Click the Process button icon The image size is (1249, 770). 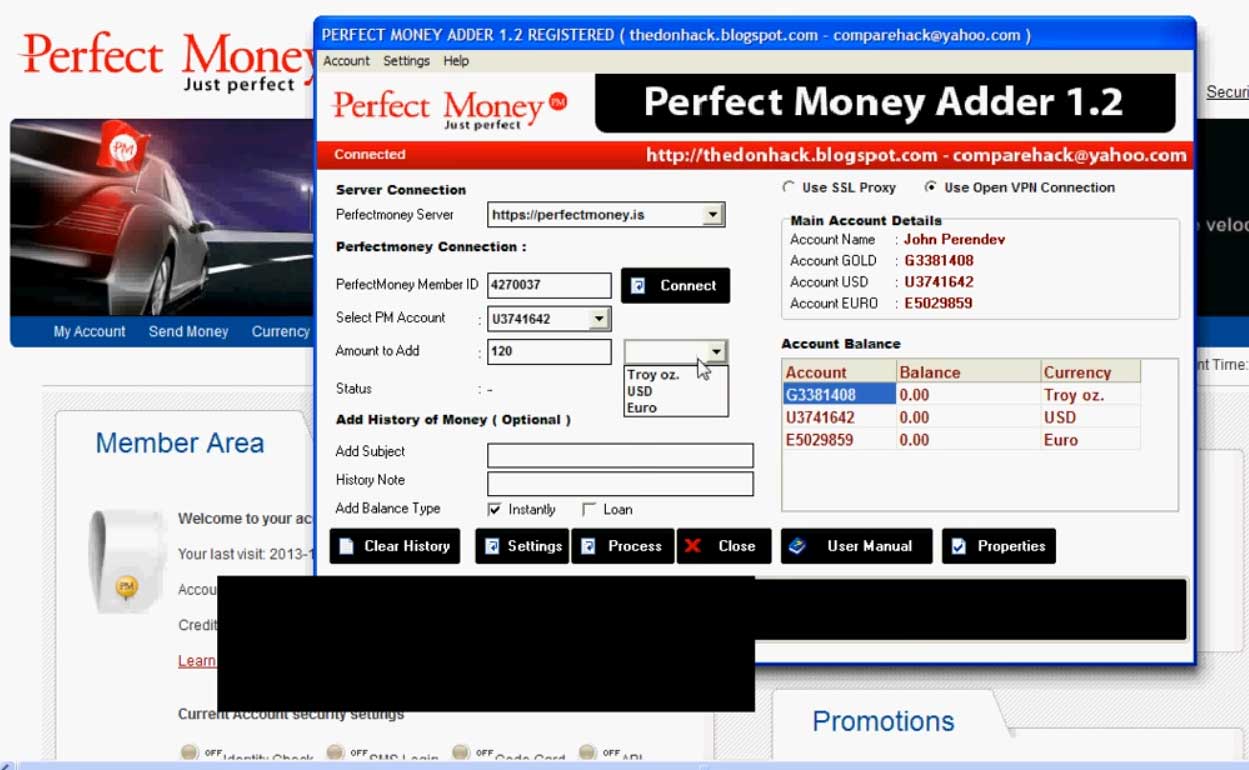pos(588,546)
